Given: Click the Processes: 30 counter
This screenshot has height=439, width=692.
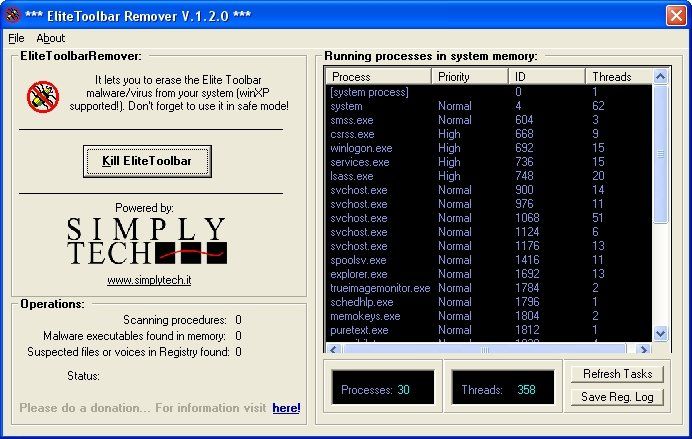Looking at the screenshot, I should [383, 387].
